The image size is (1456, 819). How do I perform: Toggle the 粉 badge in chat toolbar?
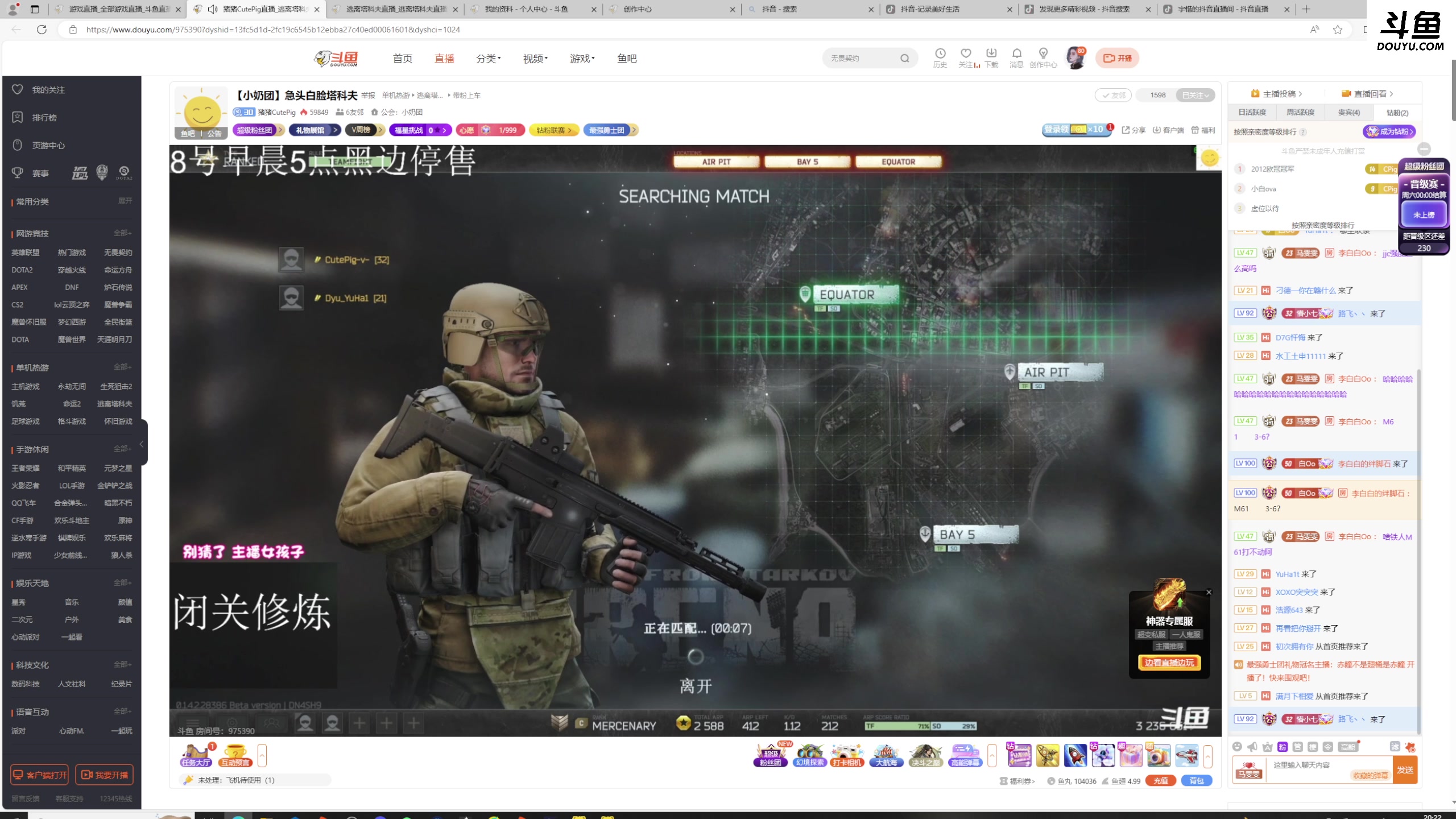pyautogui.click(x=1282, y=747)
